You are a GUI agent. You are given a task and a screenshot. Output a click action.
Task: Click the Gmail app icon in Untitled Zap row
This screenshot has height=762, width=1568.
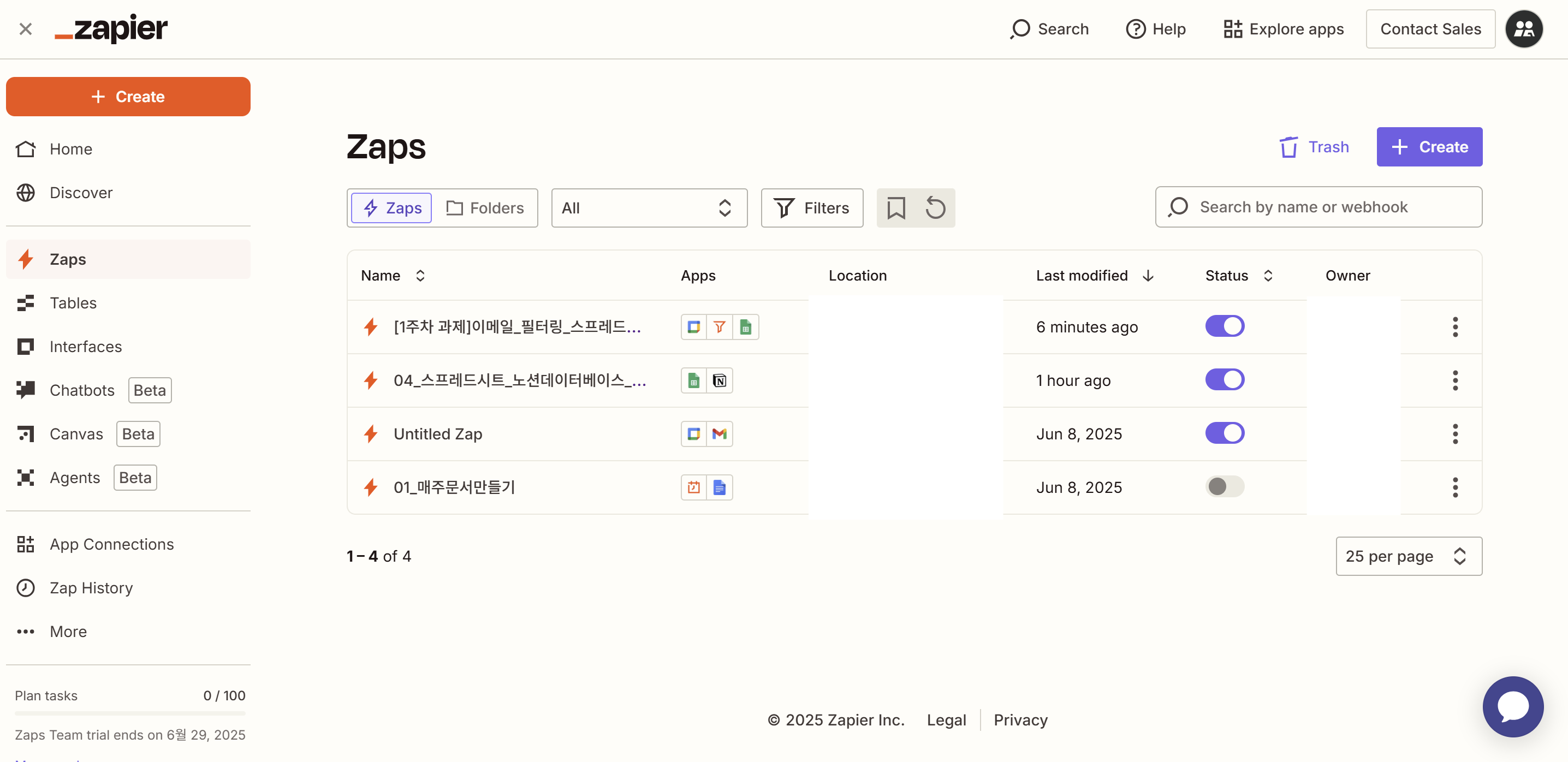[x=720, y=434]
